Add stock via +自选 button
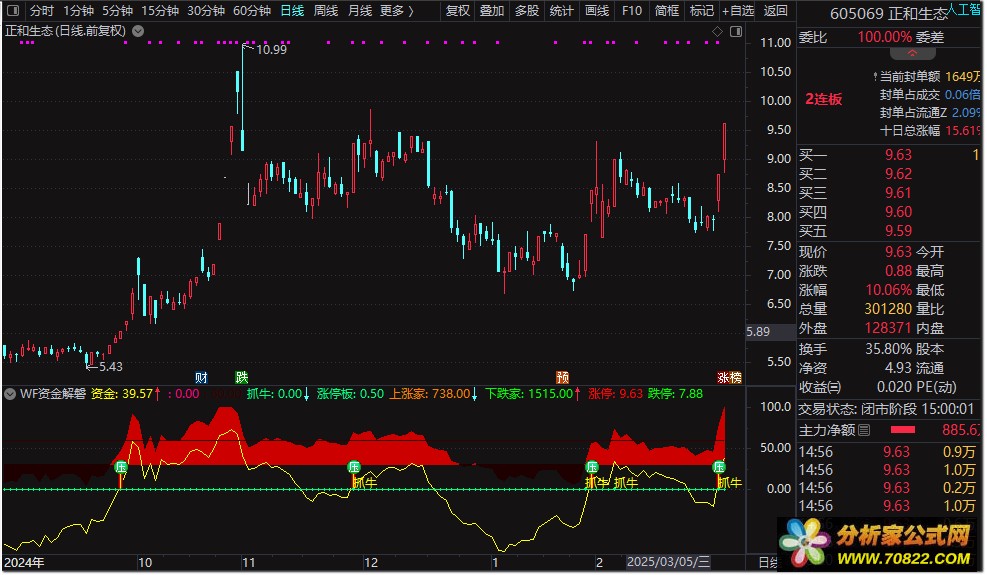Viewport: 987px width, 575px height. pyautogui.click(x=738, y=11)
